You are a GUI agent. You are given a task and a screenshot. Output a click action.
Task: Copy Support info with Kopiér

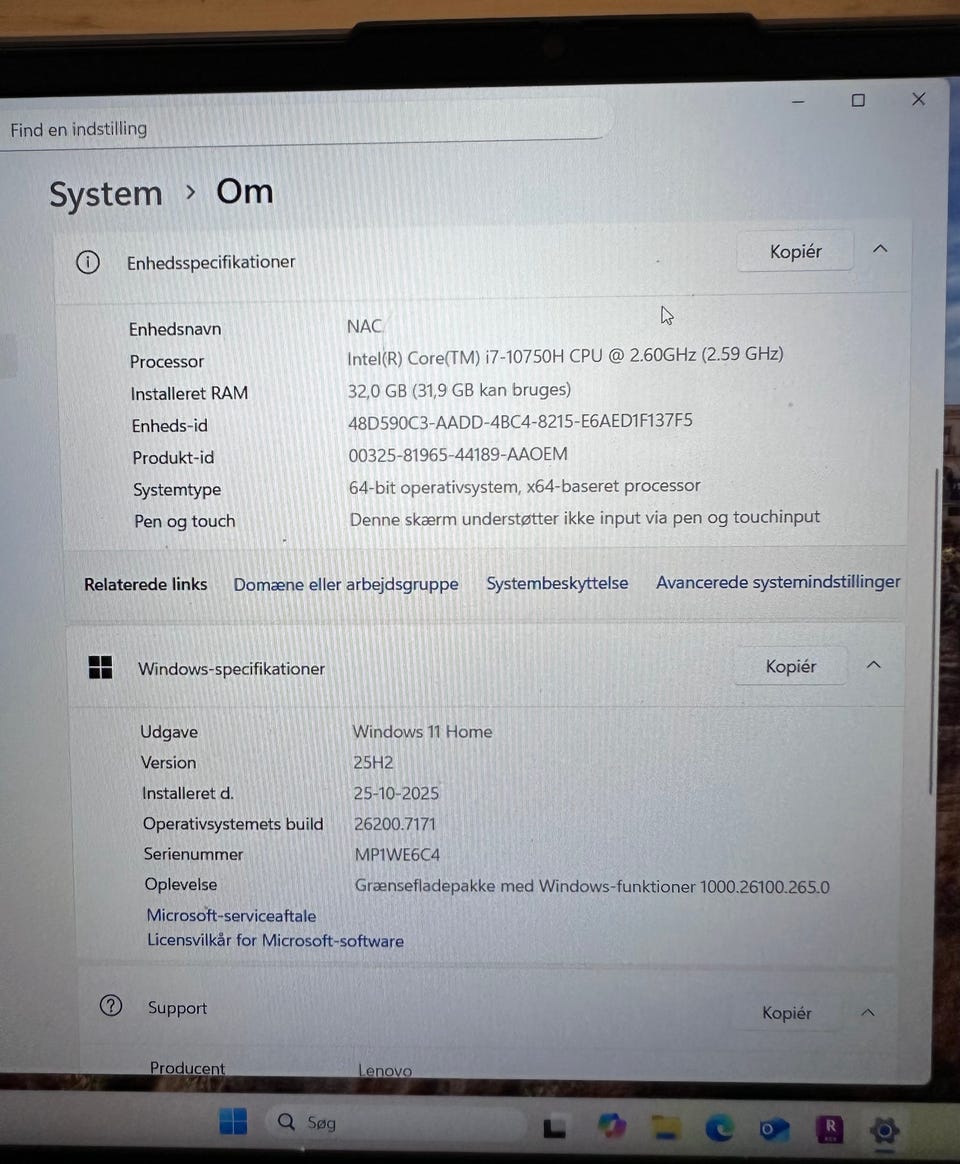pyautogui.click(x=786, y=1013)
